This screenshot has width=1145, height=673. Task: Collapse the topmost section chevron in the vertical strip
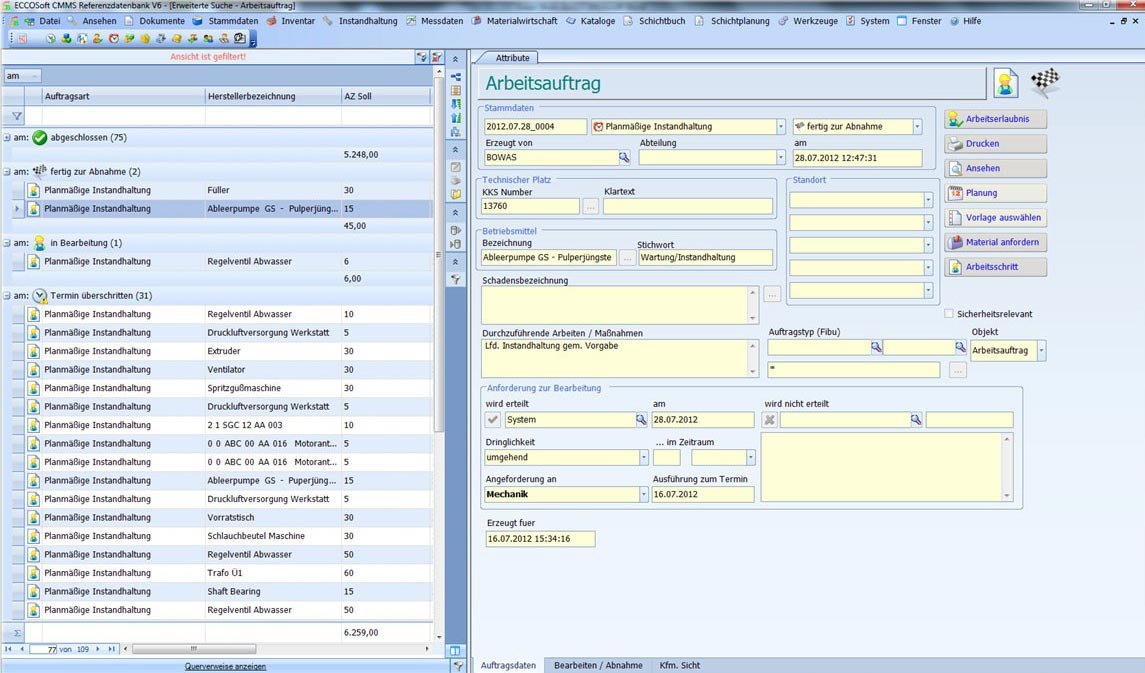pos(456,59)
